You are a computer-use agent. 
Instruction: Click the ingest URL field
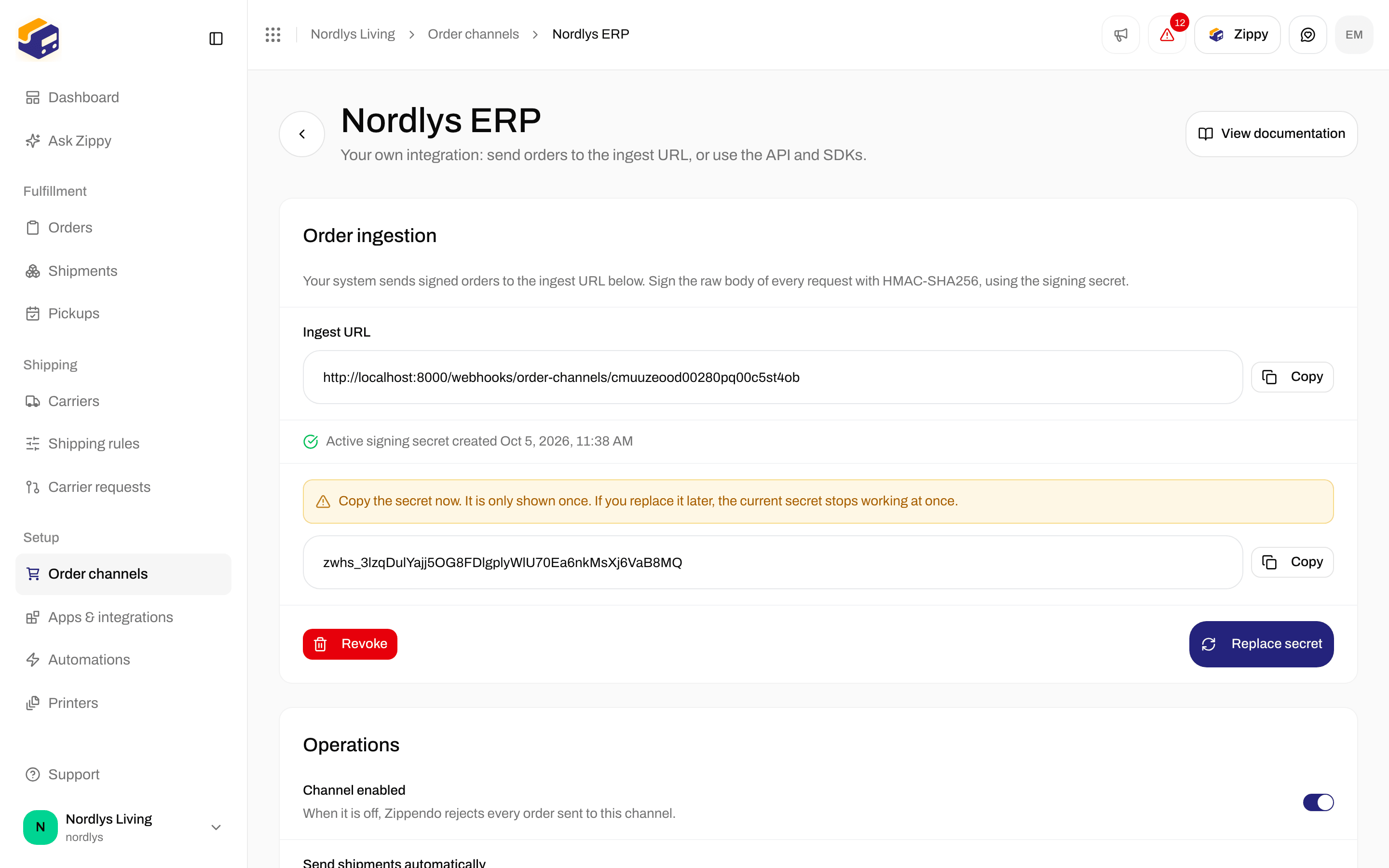[773, 377]
